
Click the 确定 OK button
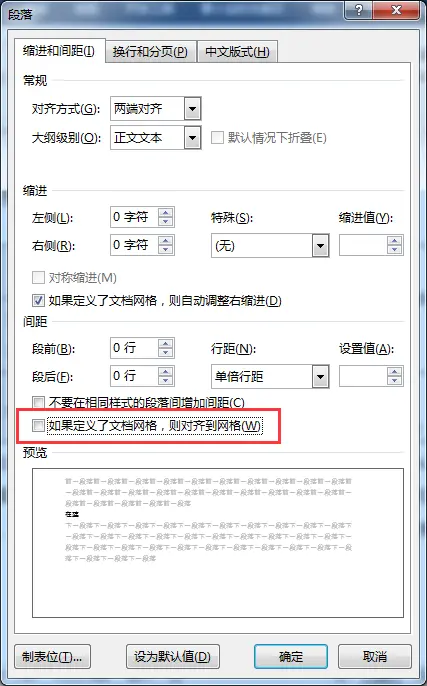coord(291,656)
